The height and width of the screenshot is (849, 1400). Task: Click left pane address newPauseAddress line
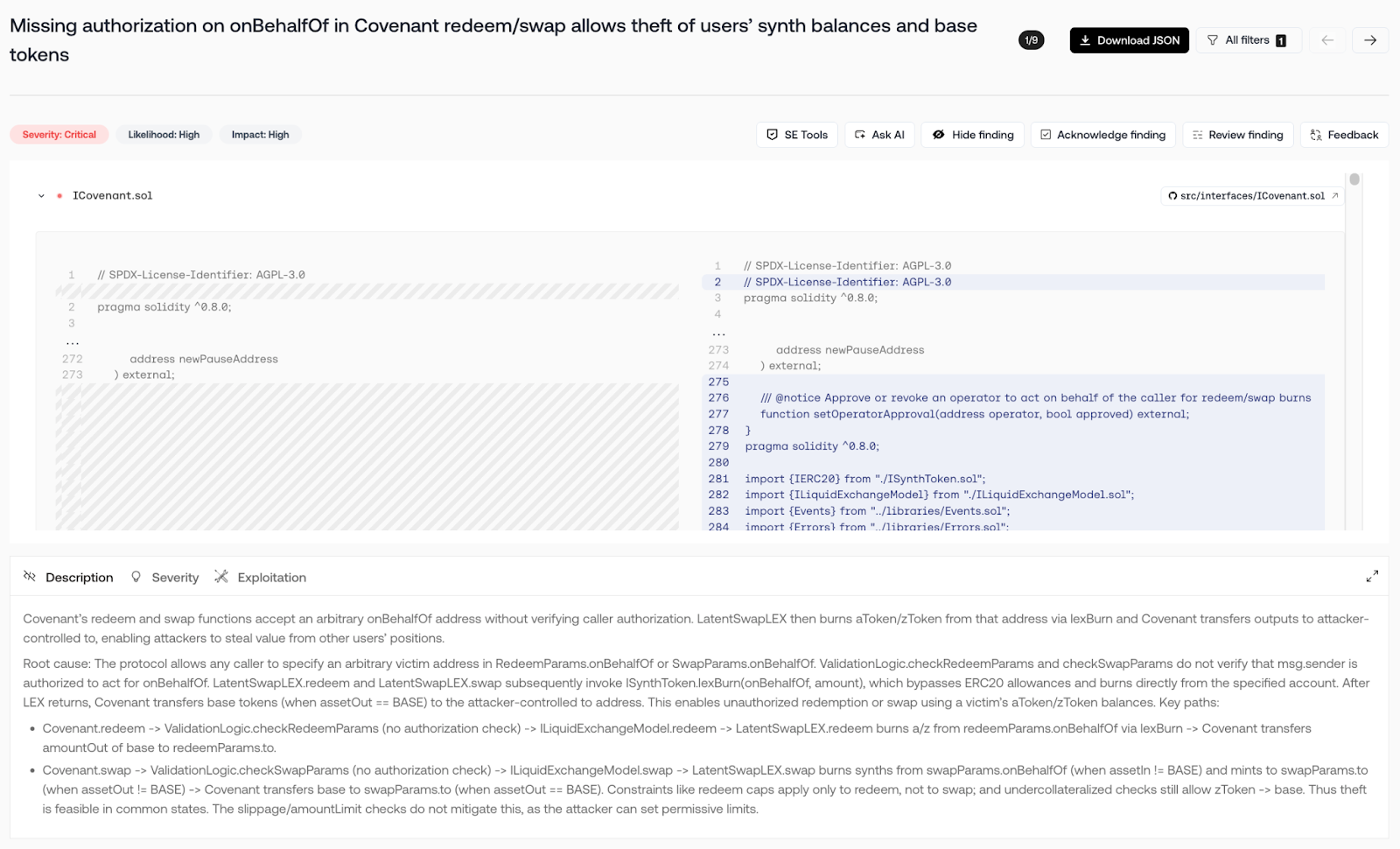click(204, 359)
